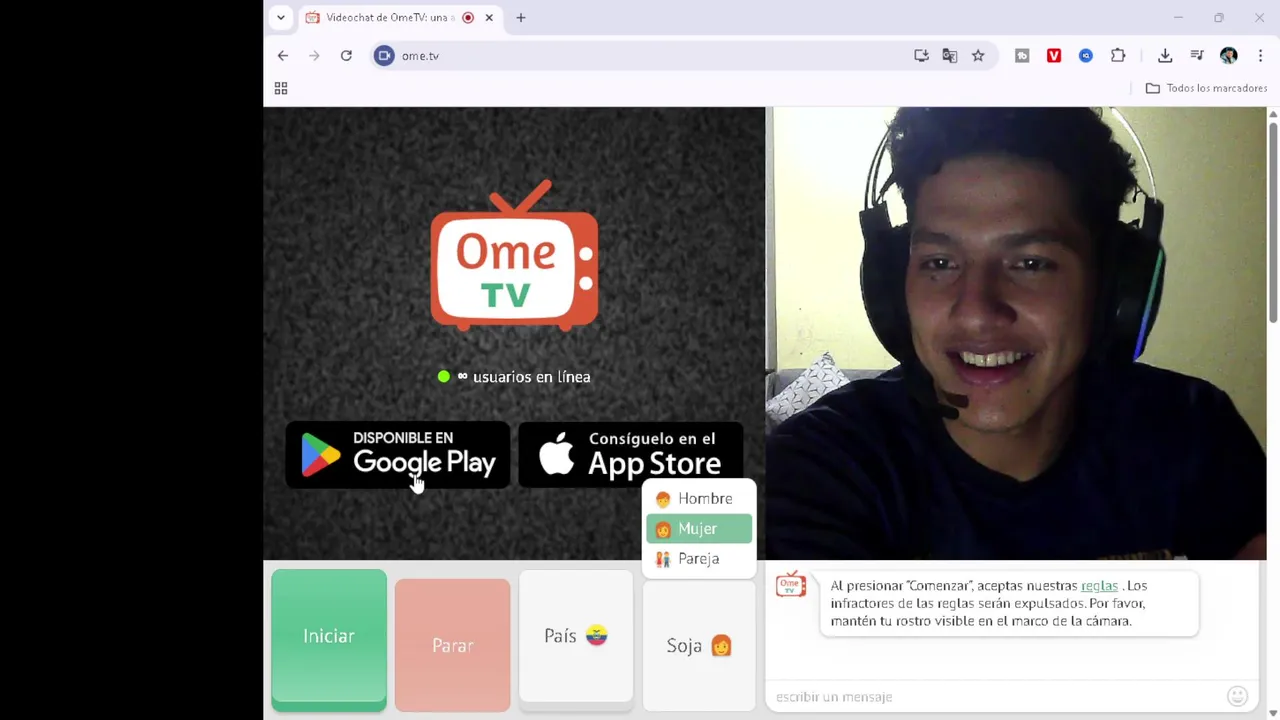The width and height of the screenshot is (1280, 720).
Task: Open the tab search dropdown arrow
Action: [x=281, y=17]
